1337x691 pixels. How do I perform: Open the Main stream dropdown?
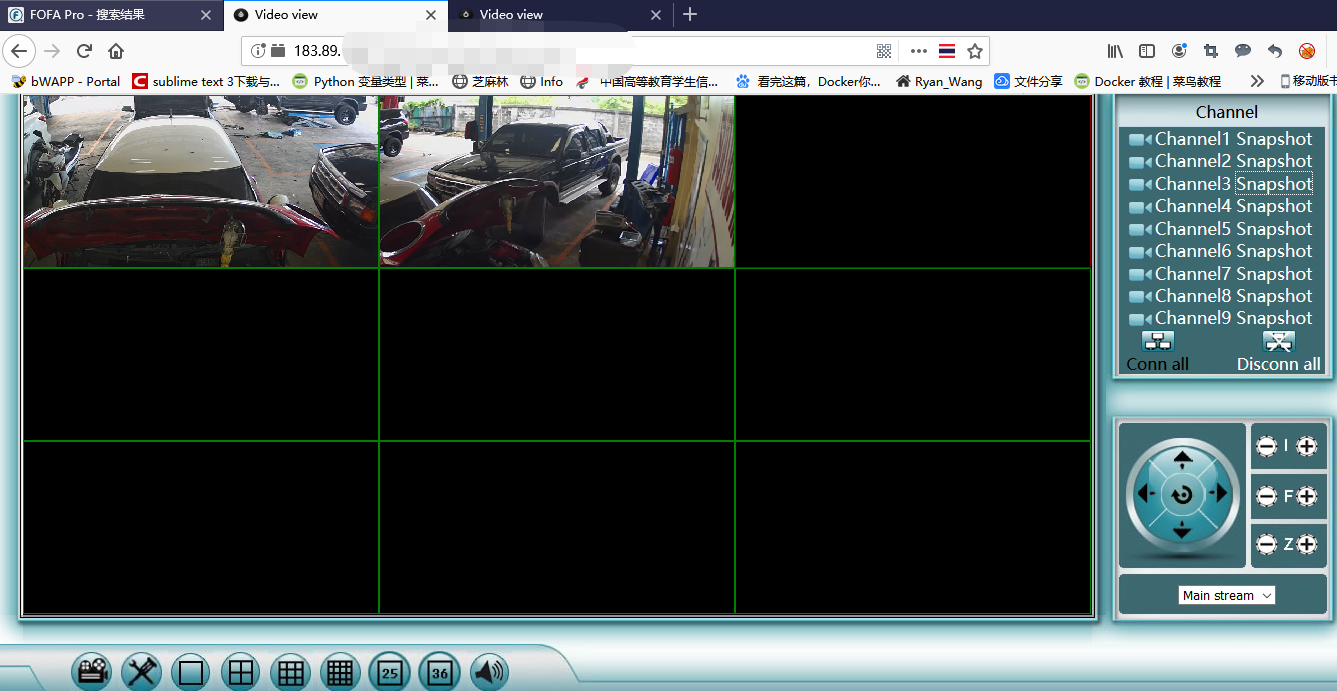[x=1226, y=595]
